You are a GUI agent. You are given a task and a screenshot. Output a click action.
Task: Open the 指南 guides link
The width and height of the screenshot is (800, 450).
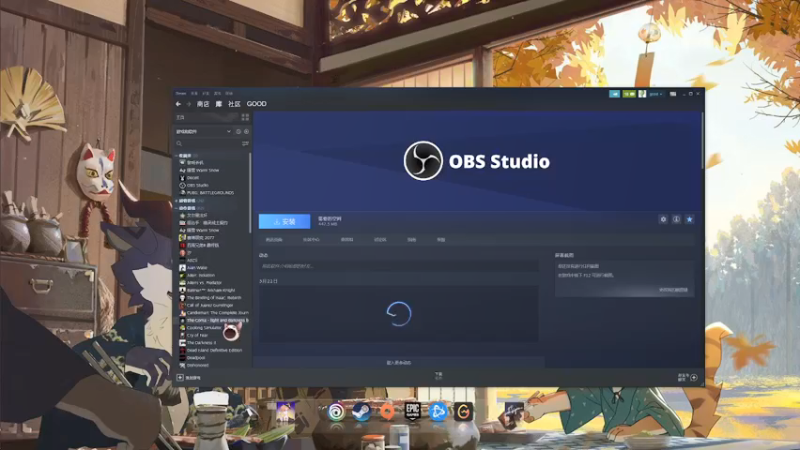[411, 240]
